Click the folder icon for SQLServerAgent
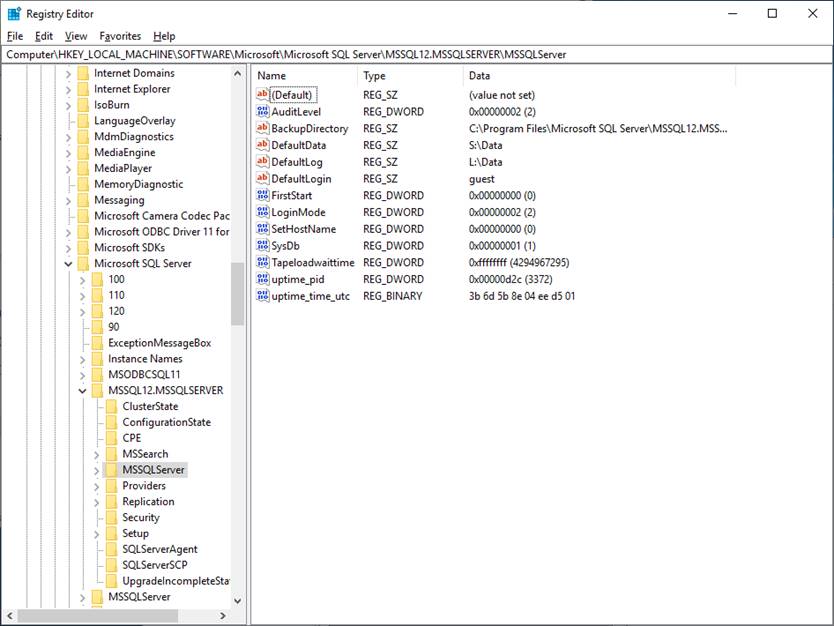Viewport: 834px width, 626px height. point(111,549)
